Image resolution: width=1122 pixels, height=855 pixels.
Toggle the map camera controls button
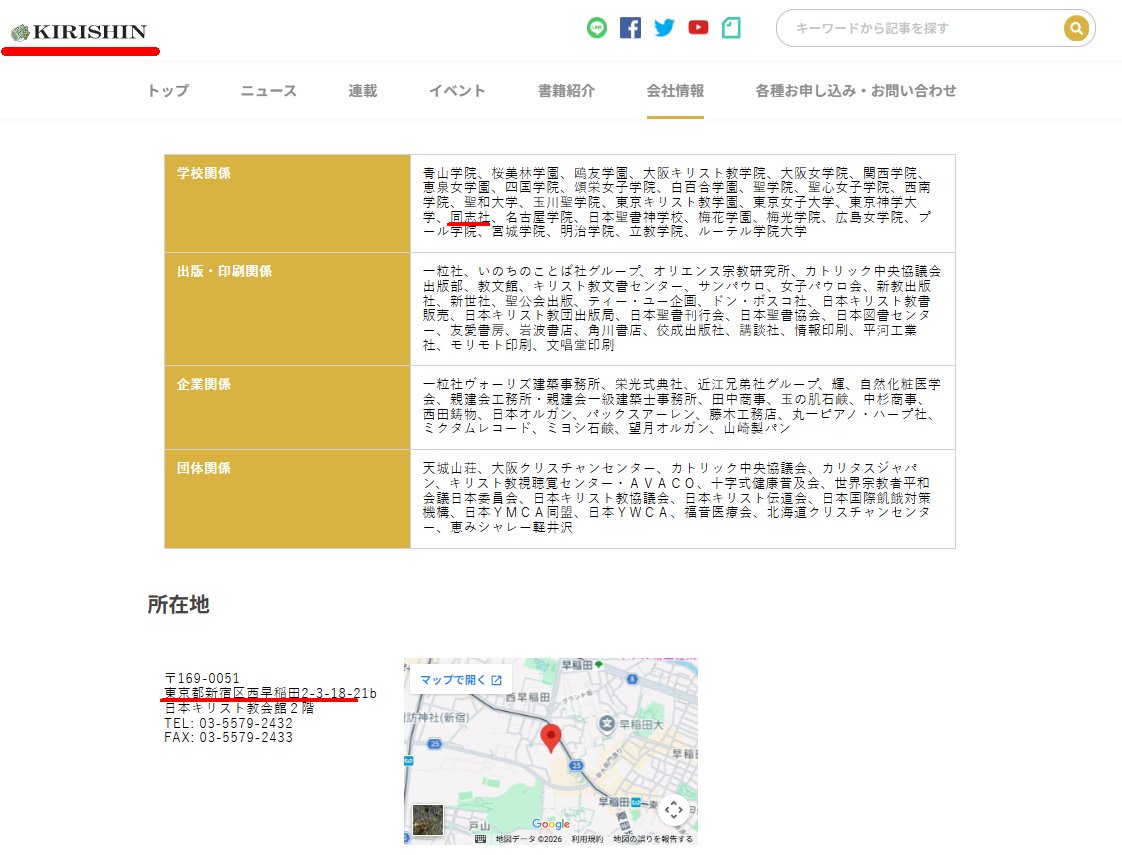point(673,810)
